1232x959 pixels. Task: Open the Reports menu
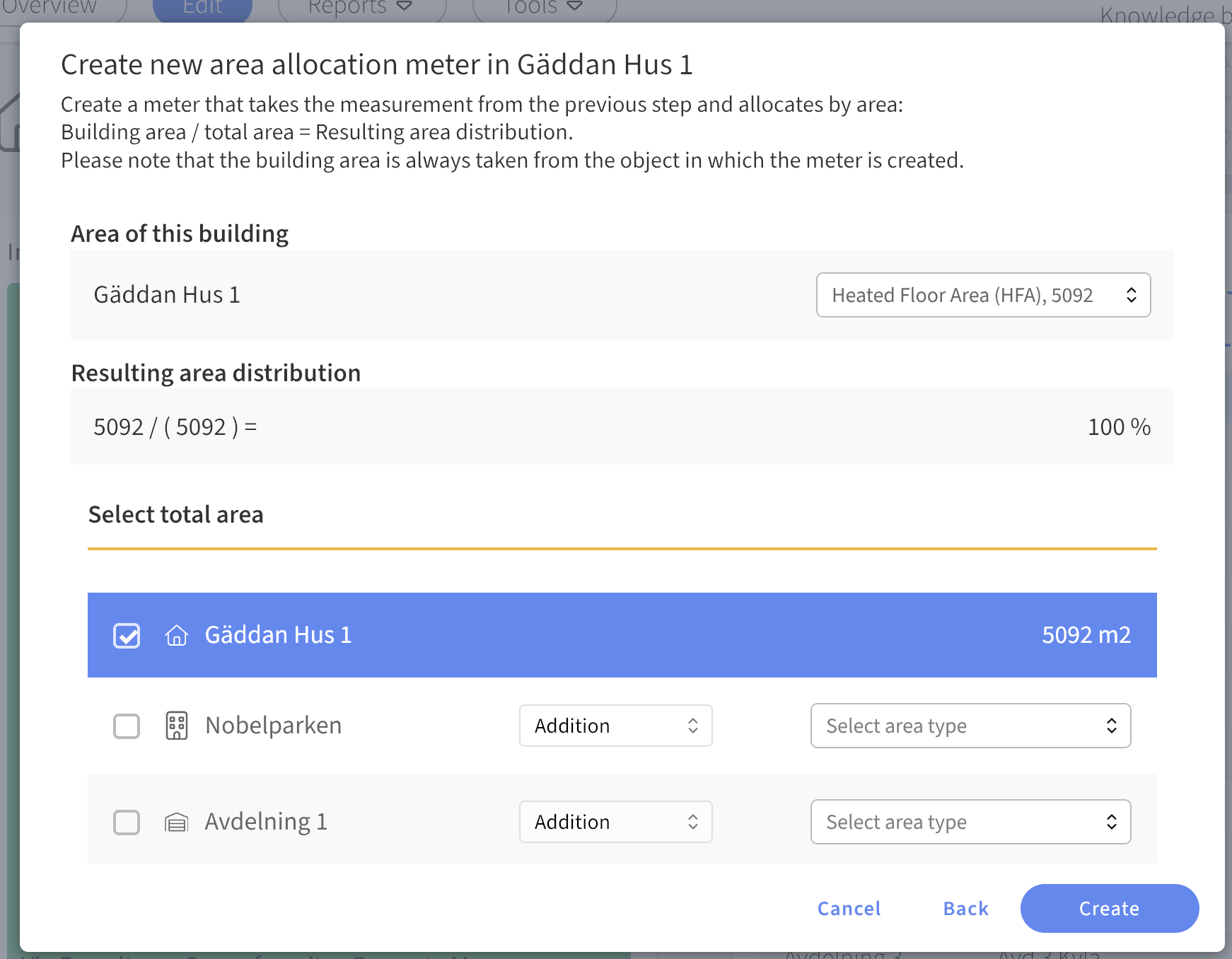[361, 7]
